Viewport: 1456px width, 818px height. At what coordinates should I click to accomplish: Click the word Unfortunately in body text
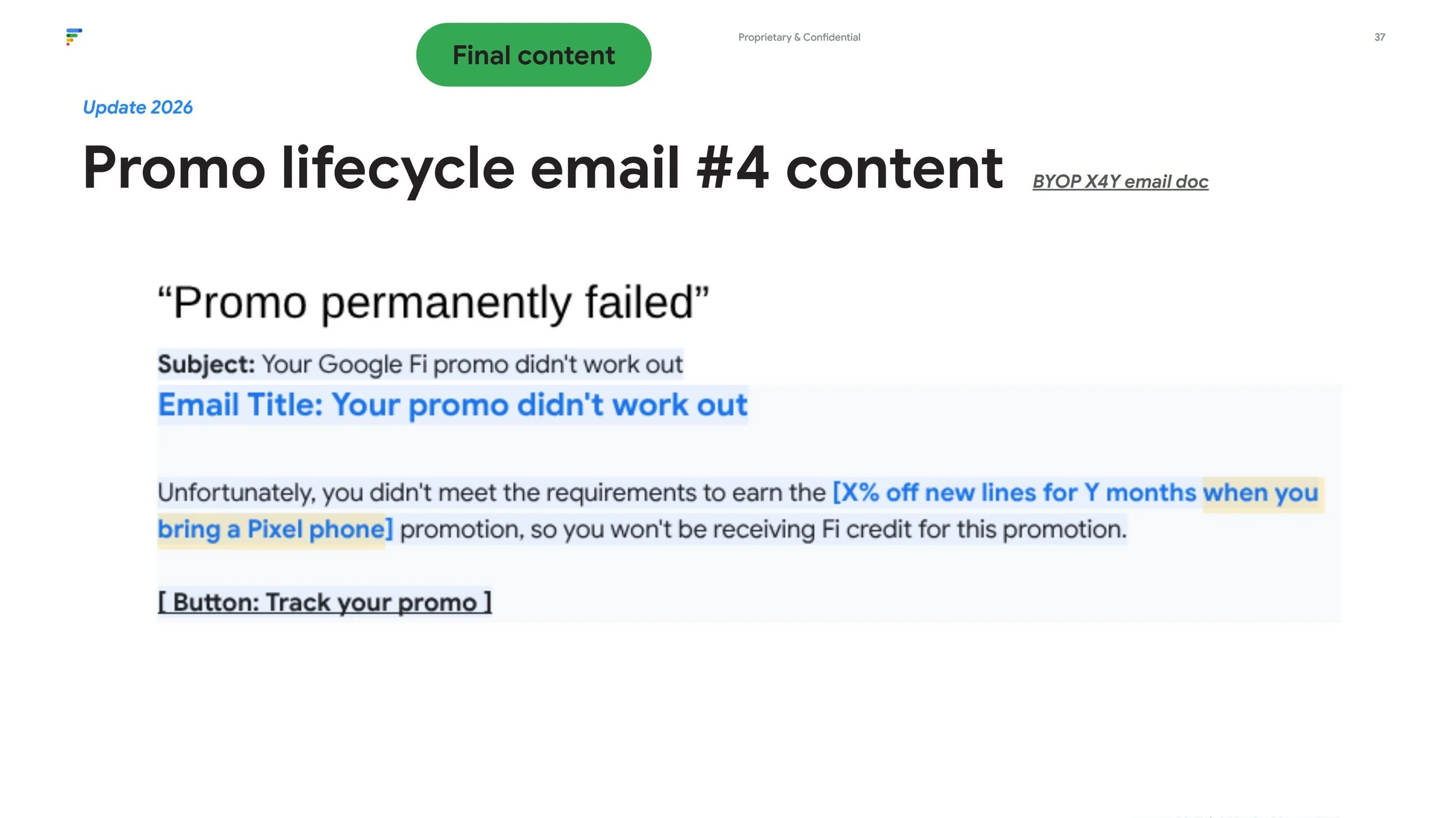pyautogui.click(x=236, y=493)
